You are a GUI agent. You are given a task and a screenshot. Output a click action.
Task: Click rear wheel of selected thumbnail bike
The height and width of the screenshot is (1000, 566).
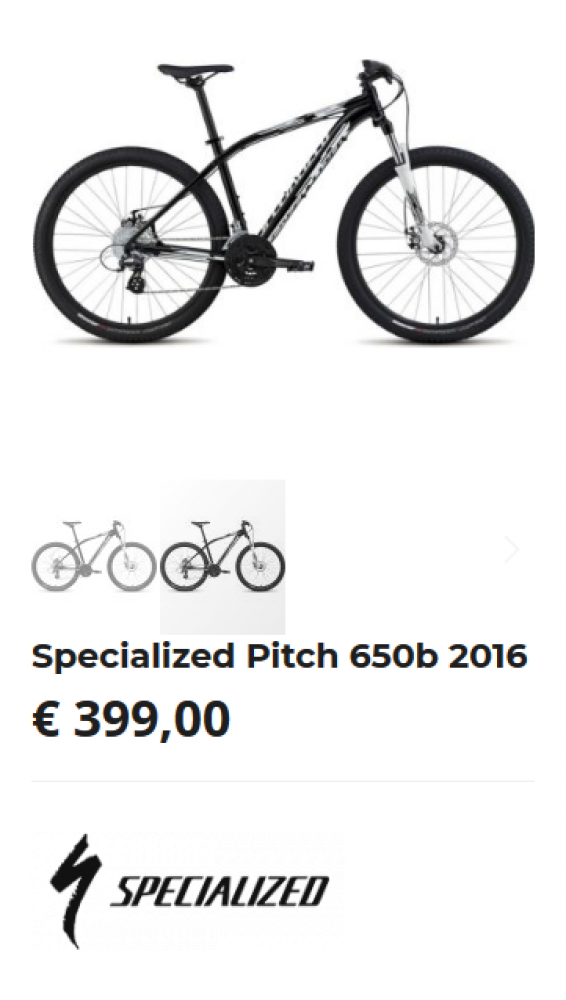click(x=184, y=566)
